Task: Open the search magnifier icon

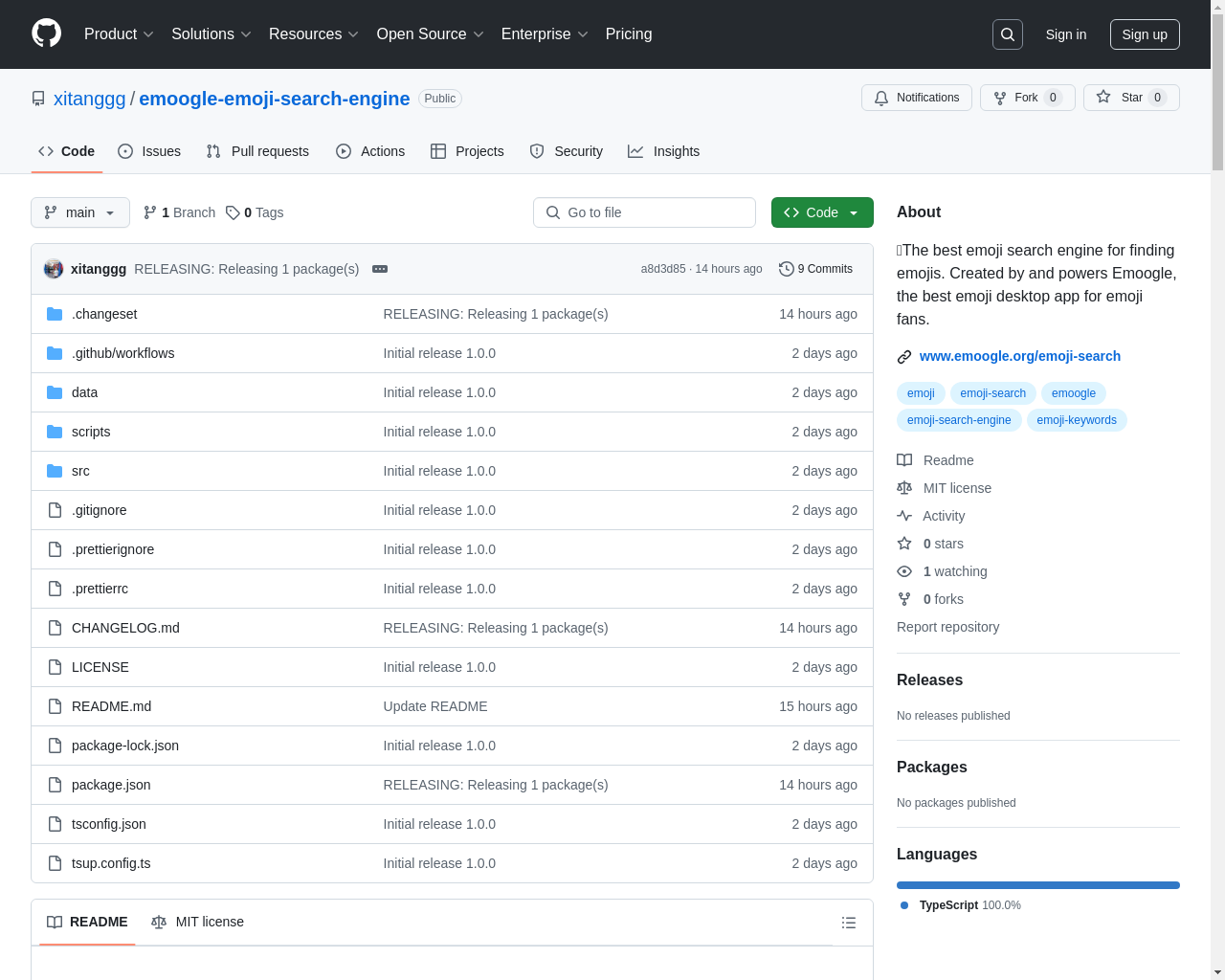Action: click(x=1008, y=34)
